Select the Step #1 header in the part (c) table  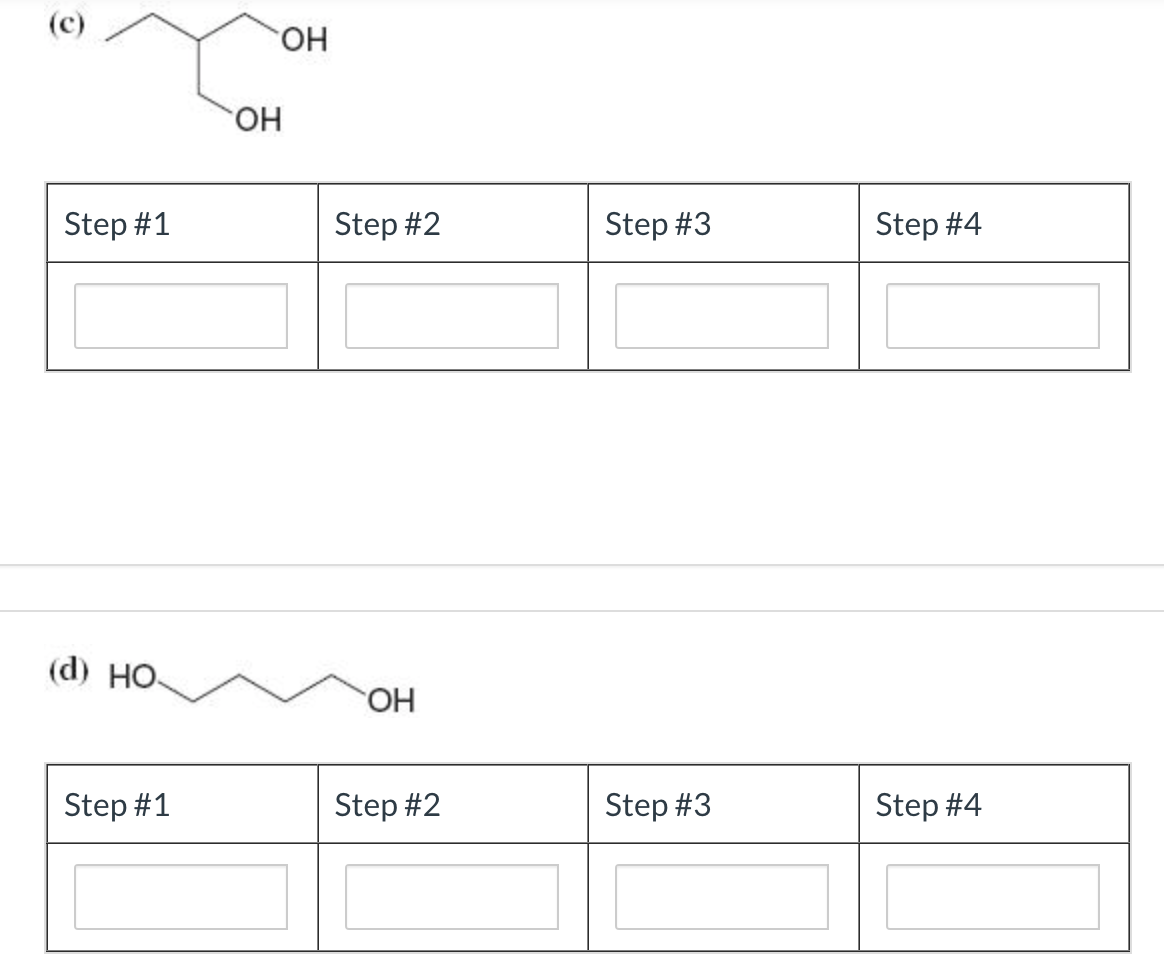[x=116, y=224]
